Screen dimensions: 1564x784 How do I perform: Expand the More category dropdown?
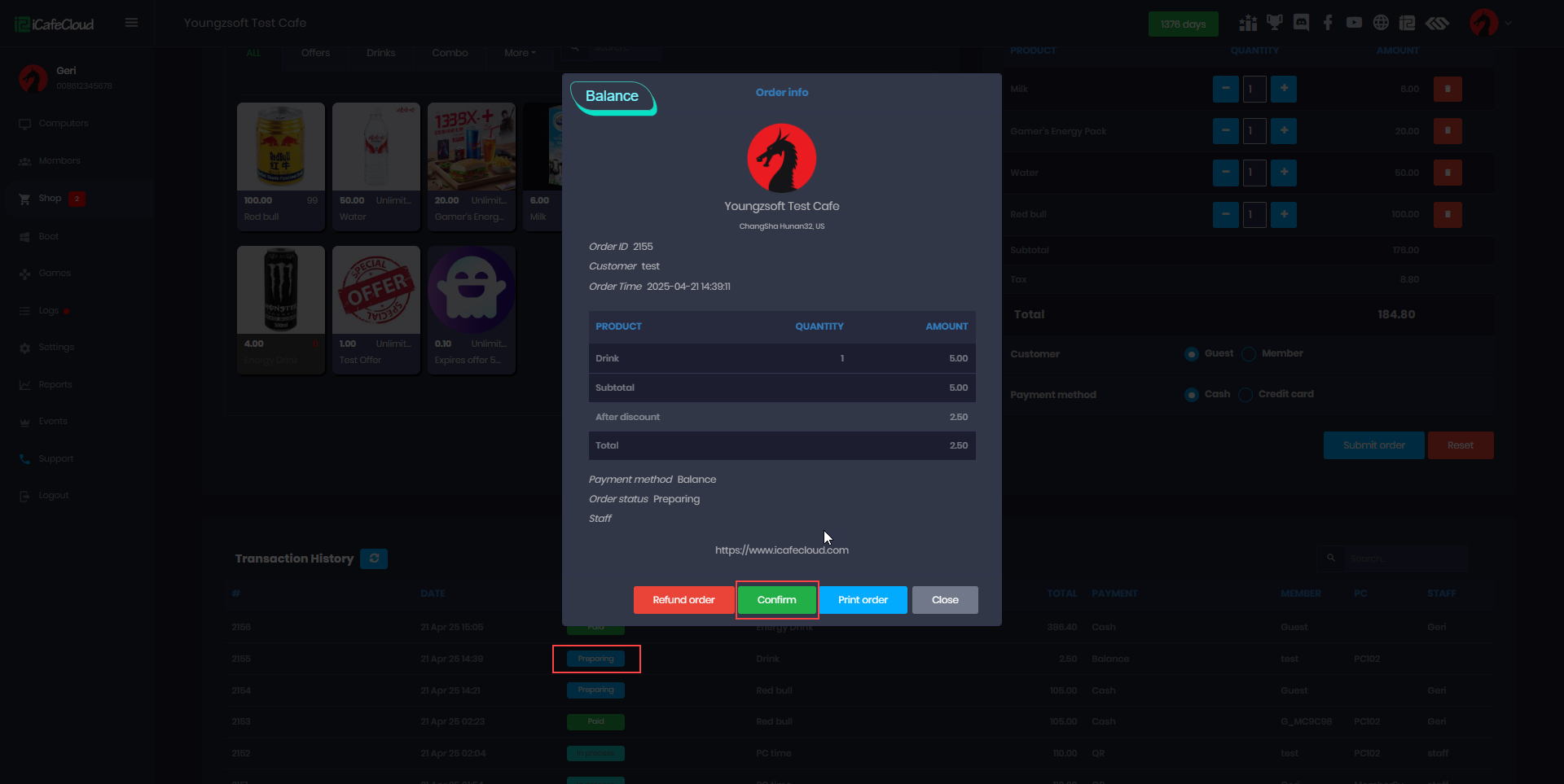click(x=520, y=53)
